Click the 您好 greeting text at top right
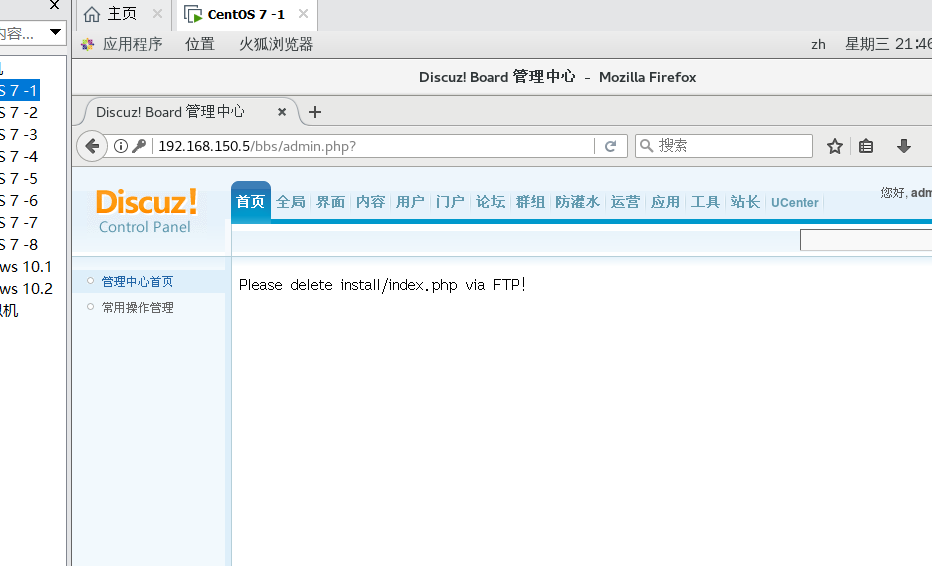Image resolution: width=932 pixels, height=566 pixels. 892,193
